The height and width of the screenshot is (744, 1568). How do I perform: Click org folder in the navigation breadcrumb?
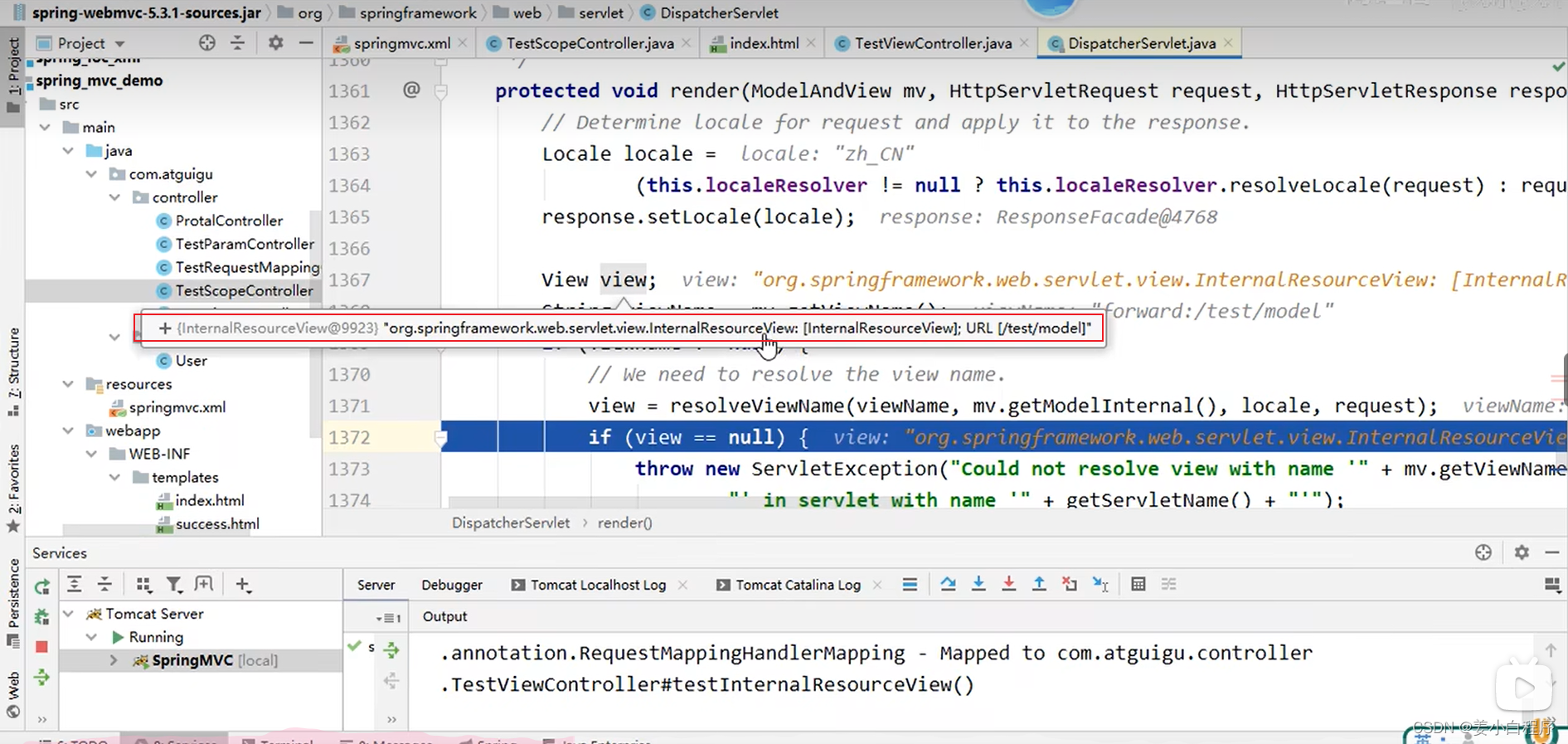309,12
